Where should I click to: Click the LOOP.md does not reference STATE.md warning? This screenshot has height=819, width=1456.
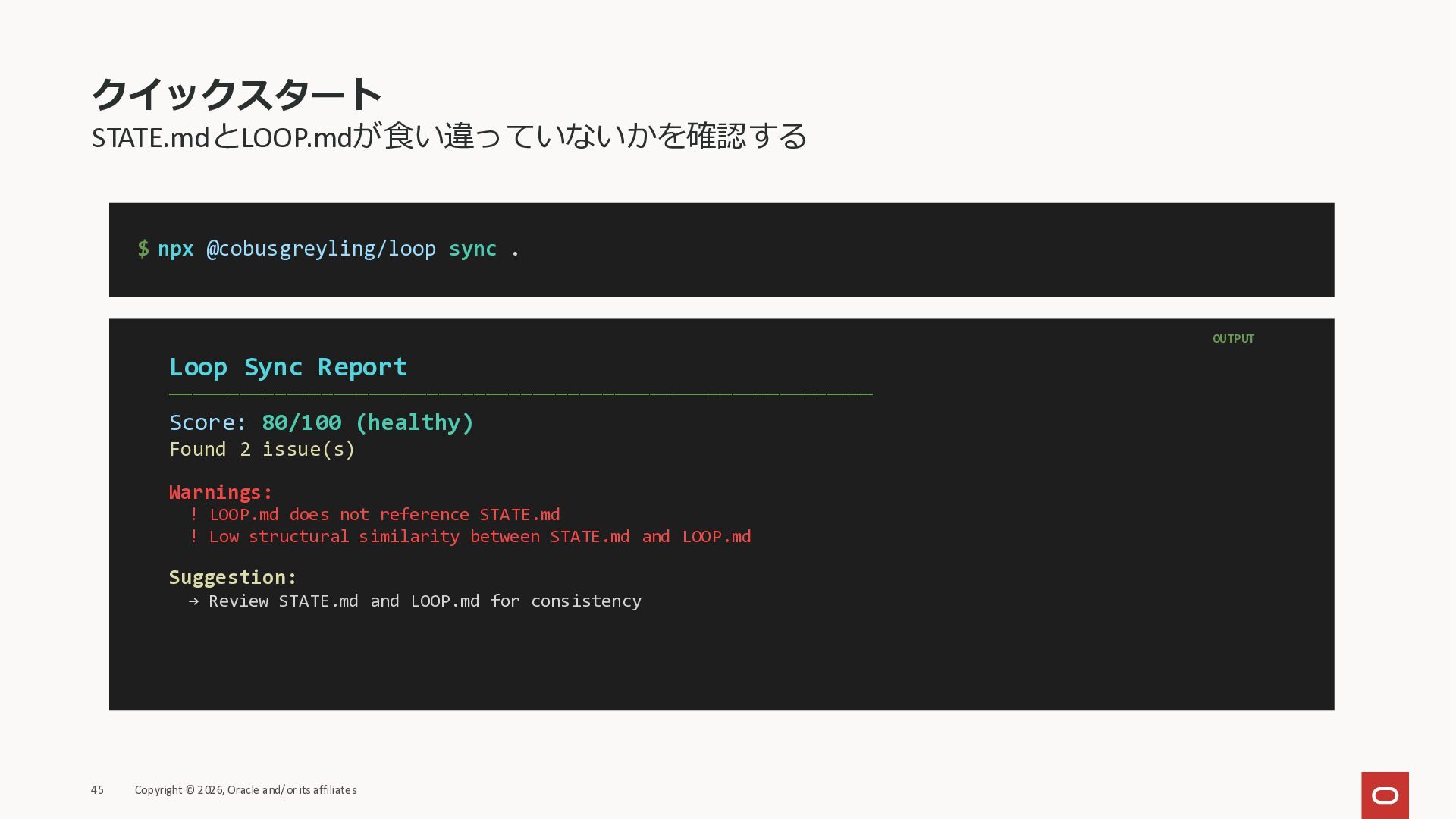[x=375, y=514]
